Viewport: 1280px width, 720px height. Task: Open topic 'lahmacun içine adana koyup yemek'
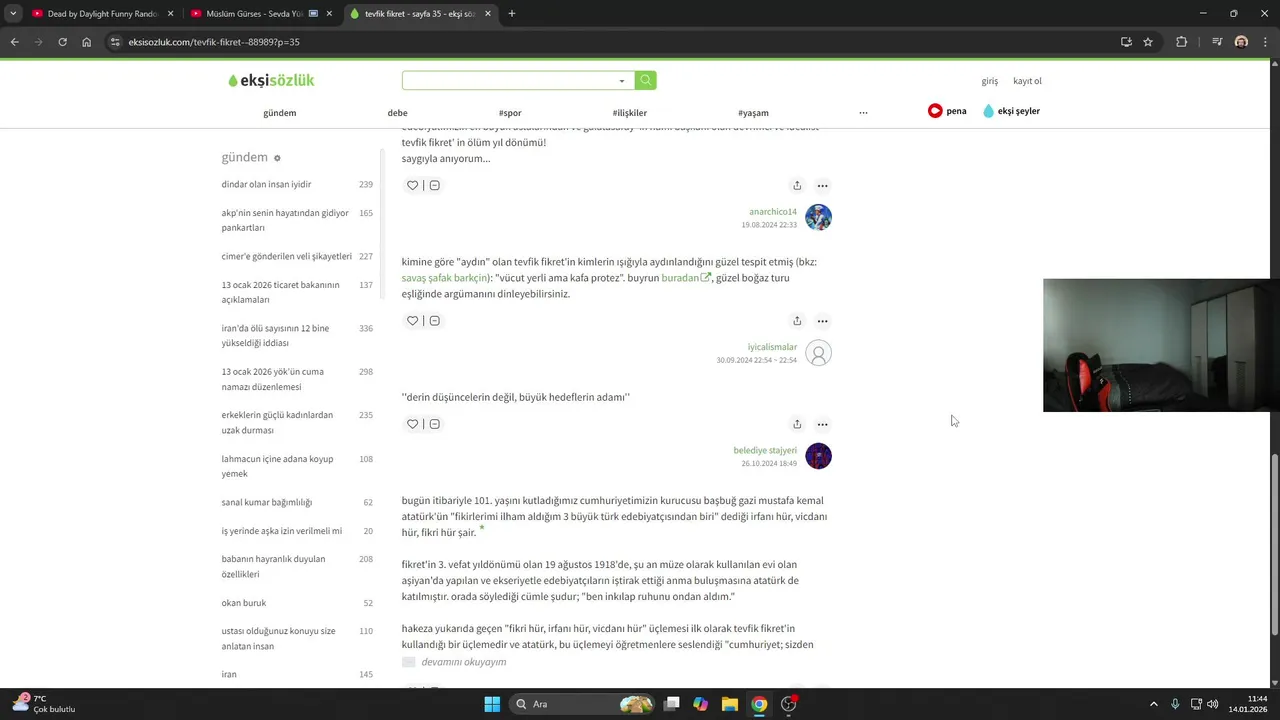(x=297, y=466)
